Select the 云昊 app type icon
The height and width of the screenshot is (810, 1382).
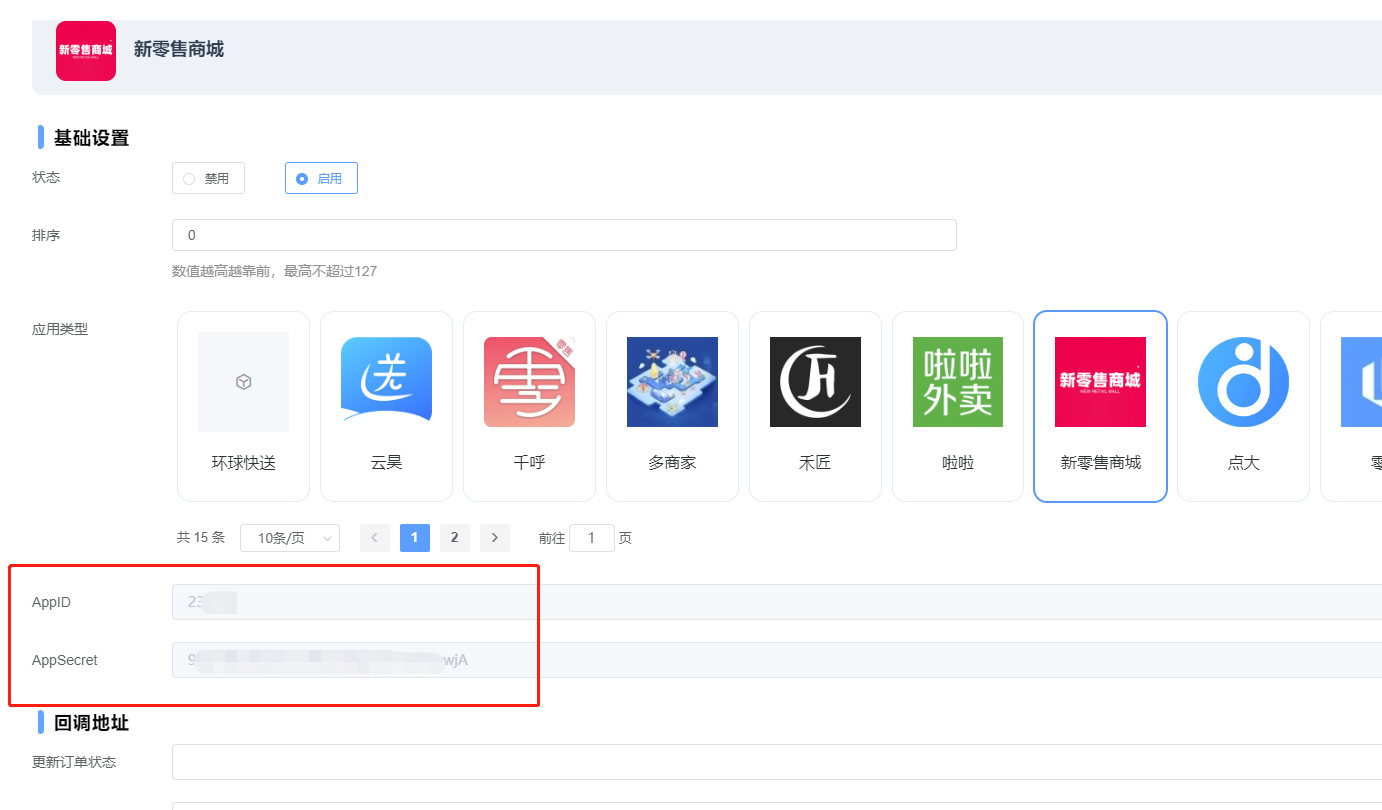(386, 382)
